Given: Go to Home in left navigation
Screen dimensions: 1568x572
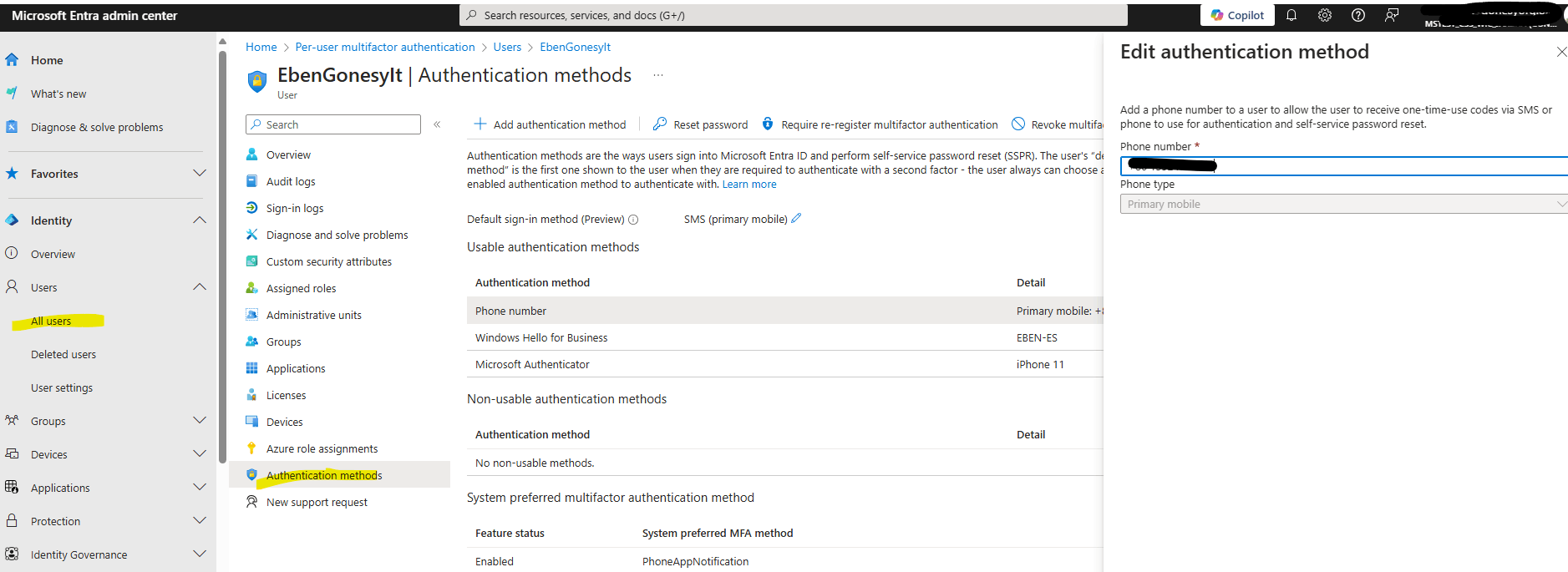Looking at the screenshot, I should pos(47,60).
